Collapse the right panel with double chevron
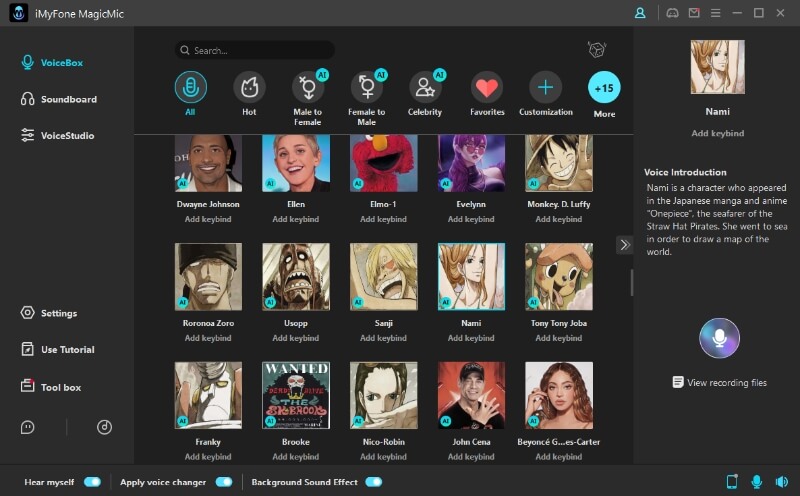 pyautogui.click(x=624, y=245)
